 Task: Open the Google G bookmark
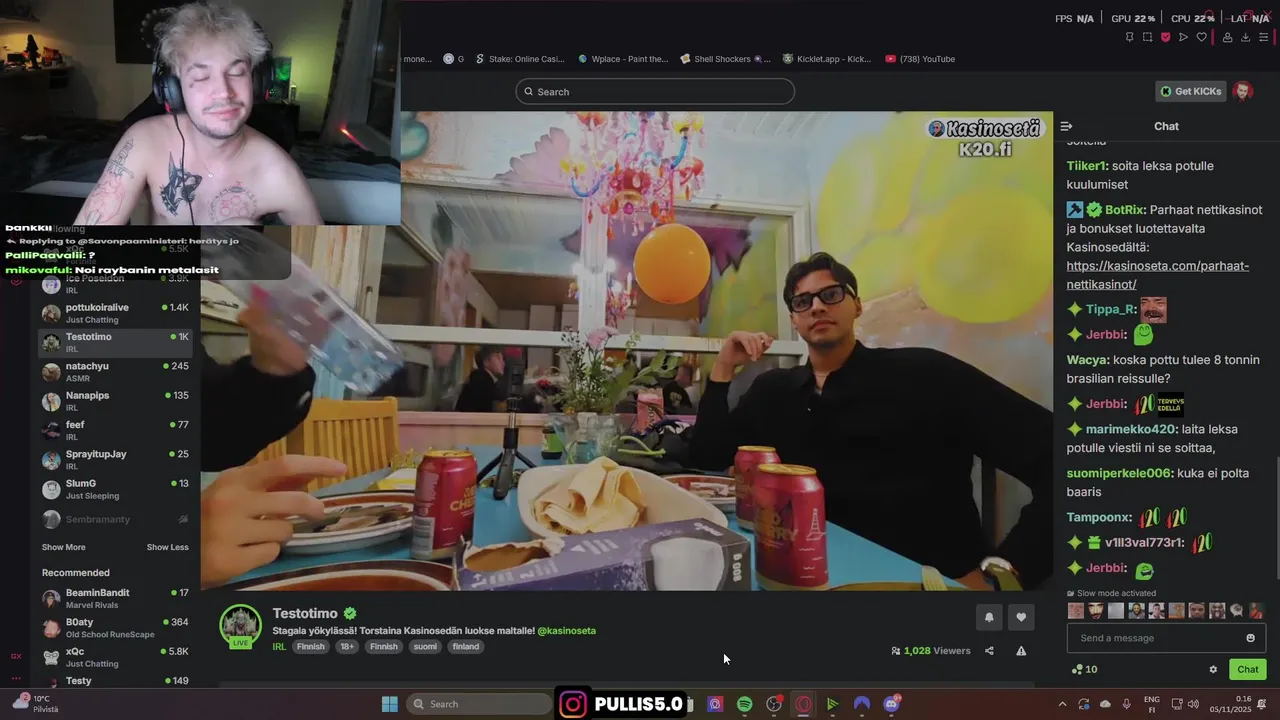(454, 59)
